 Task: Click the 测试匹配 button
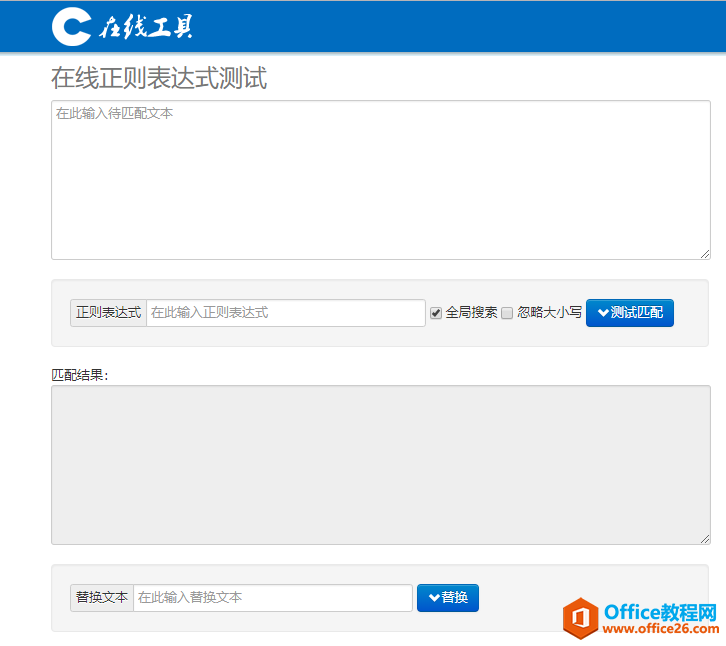(x=630, y=313)
